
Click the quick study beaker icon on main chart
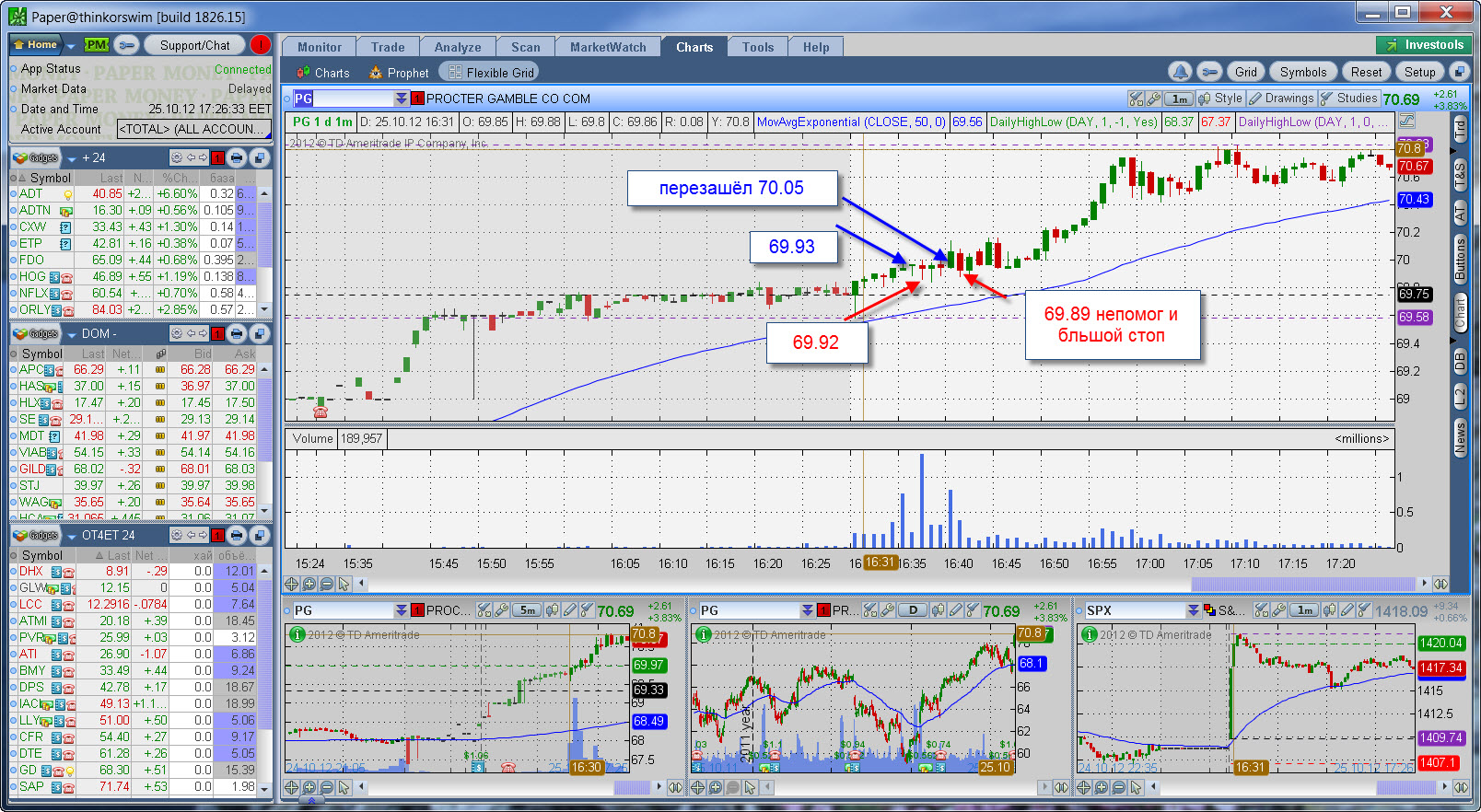coord(1136,99)
